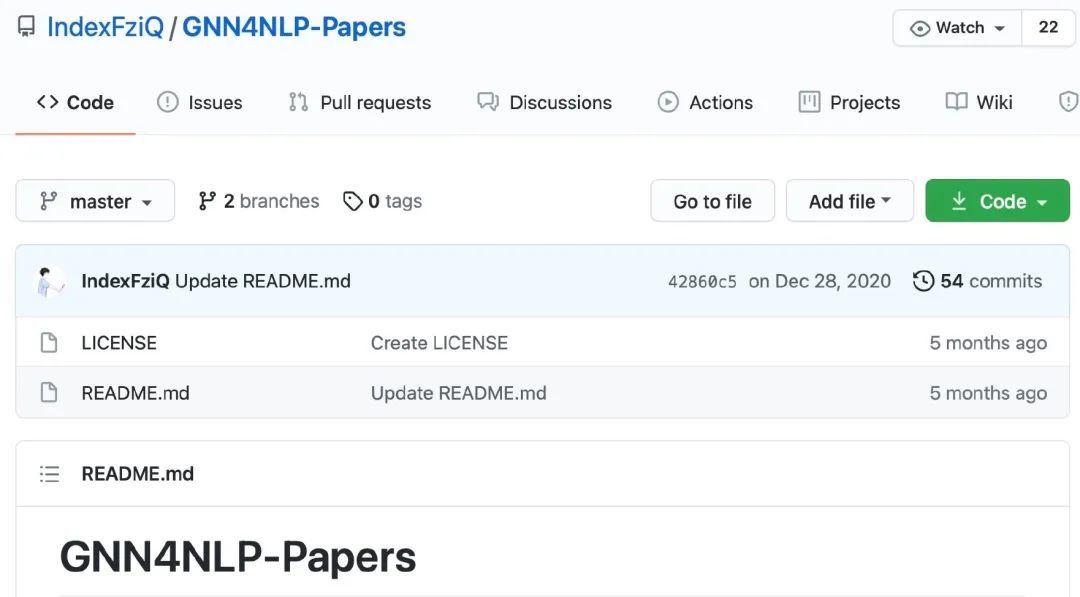The image size is (1080, 597).
Task: Open the Watch notifications dropdown
Action: 957,28
